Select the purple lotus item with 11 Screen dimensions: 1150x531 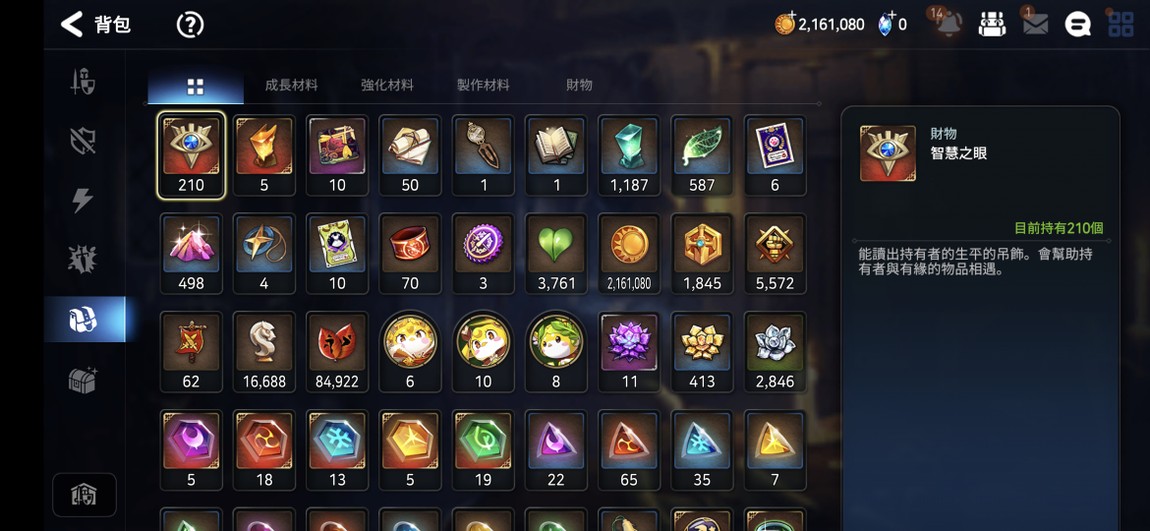tap(629, 351)
